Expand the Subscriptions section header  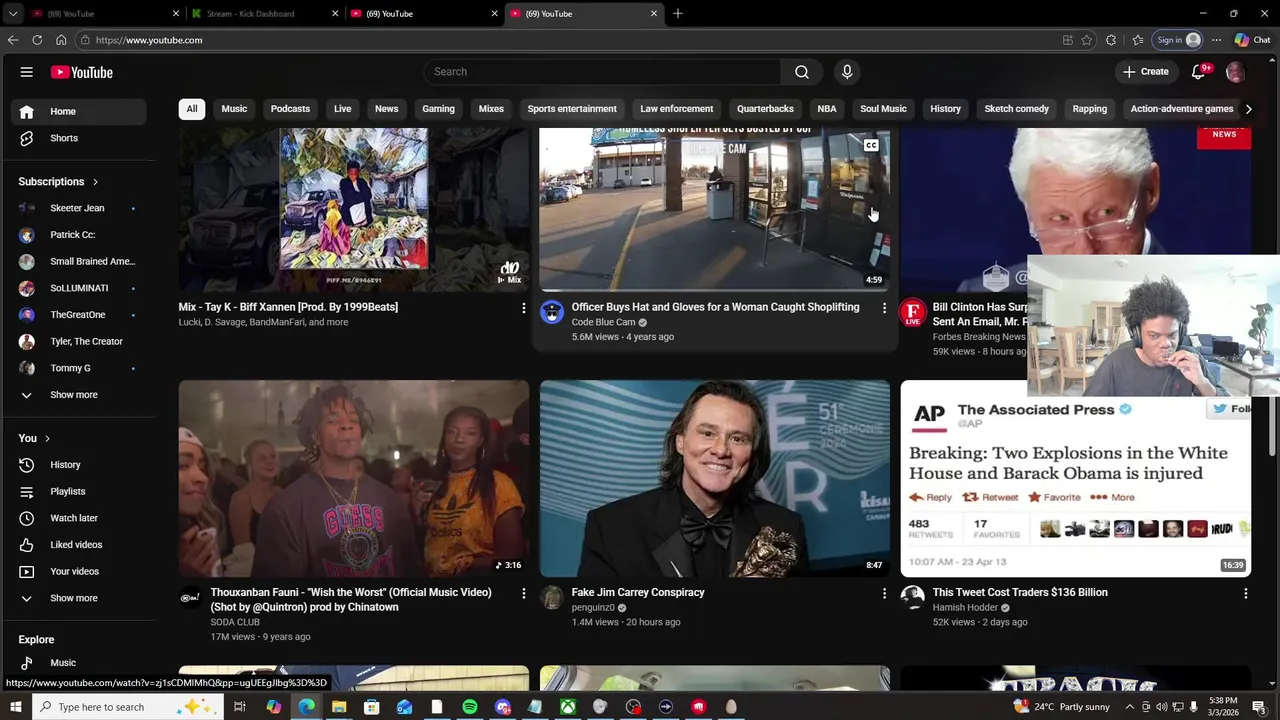click(x=58, y=182)
